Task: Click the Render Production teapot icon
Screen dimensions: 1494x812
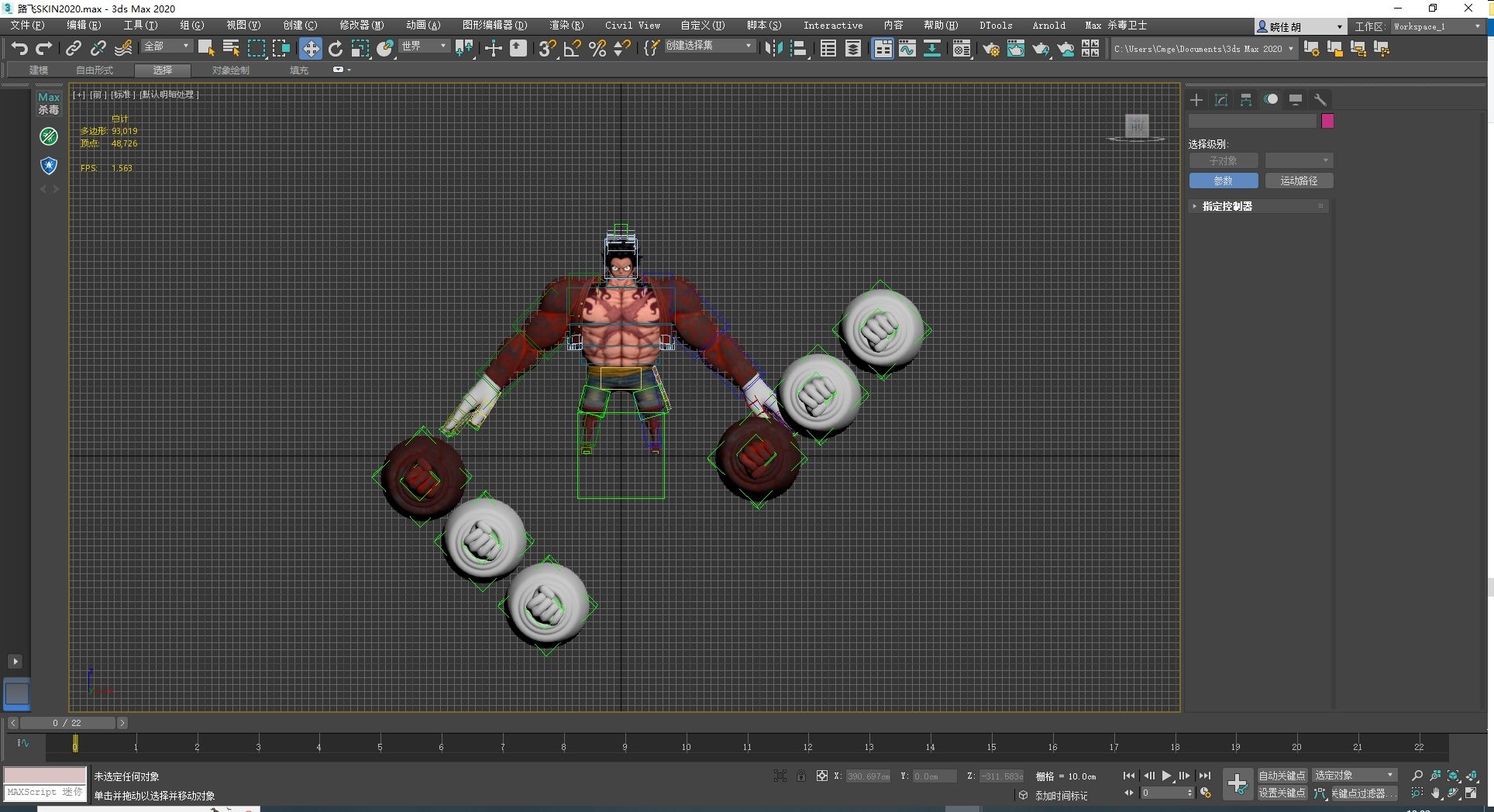Action: click(1041, 48)
